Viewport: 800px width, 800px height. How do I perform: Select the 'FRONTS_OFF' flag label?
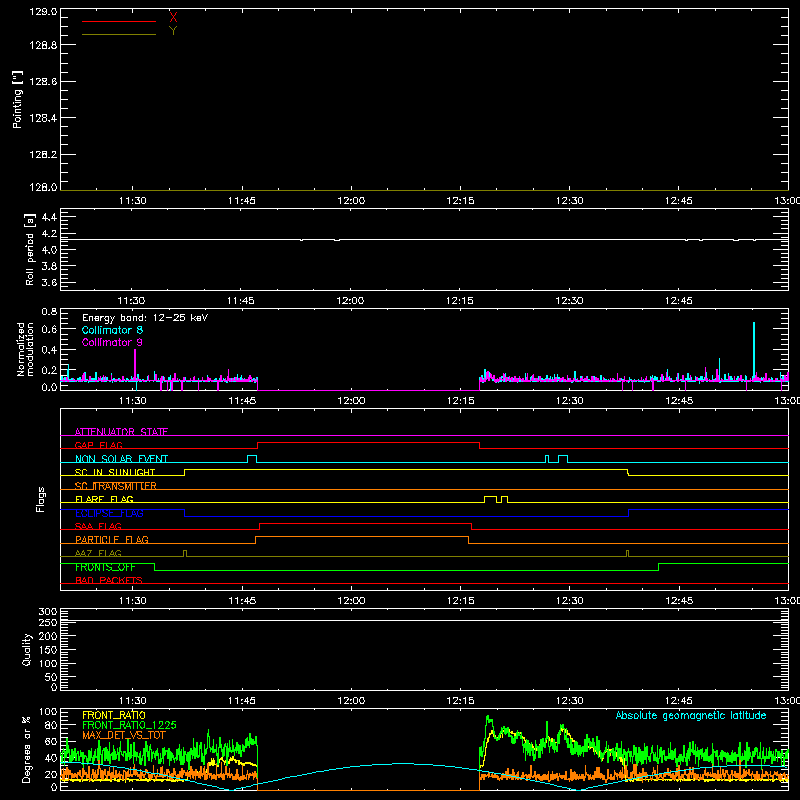click(105, 567)
